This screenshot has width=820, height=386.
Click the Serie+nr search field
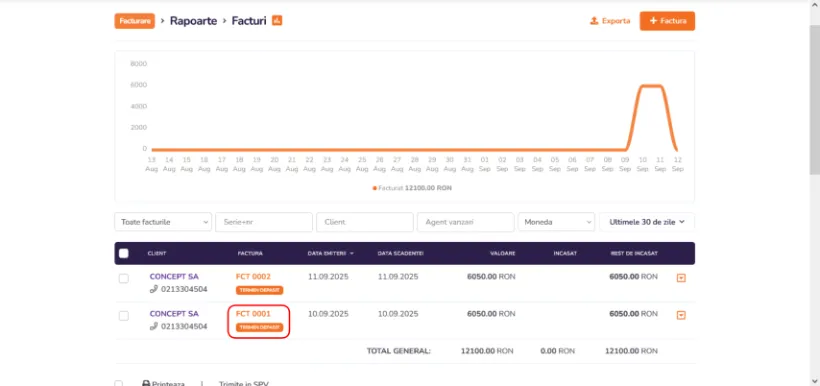[264, 222]
